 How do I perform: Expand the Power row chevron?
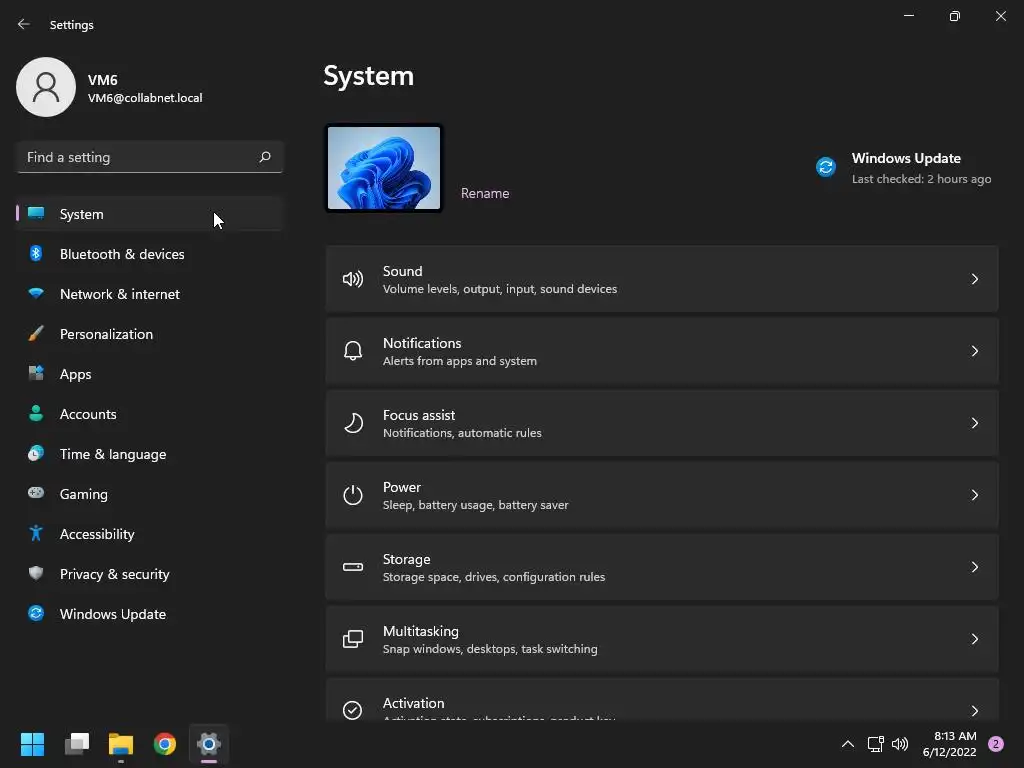click(974, 495)
